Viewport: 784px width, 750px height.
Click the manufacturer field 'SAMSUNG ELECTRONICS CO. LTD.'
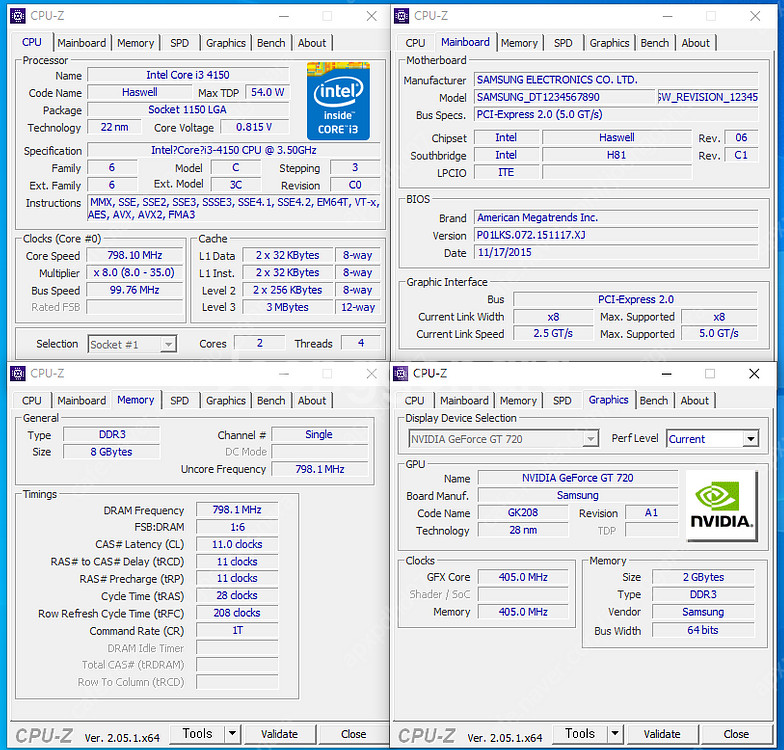tap(616, 80)
